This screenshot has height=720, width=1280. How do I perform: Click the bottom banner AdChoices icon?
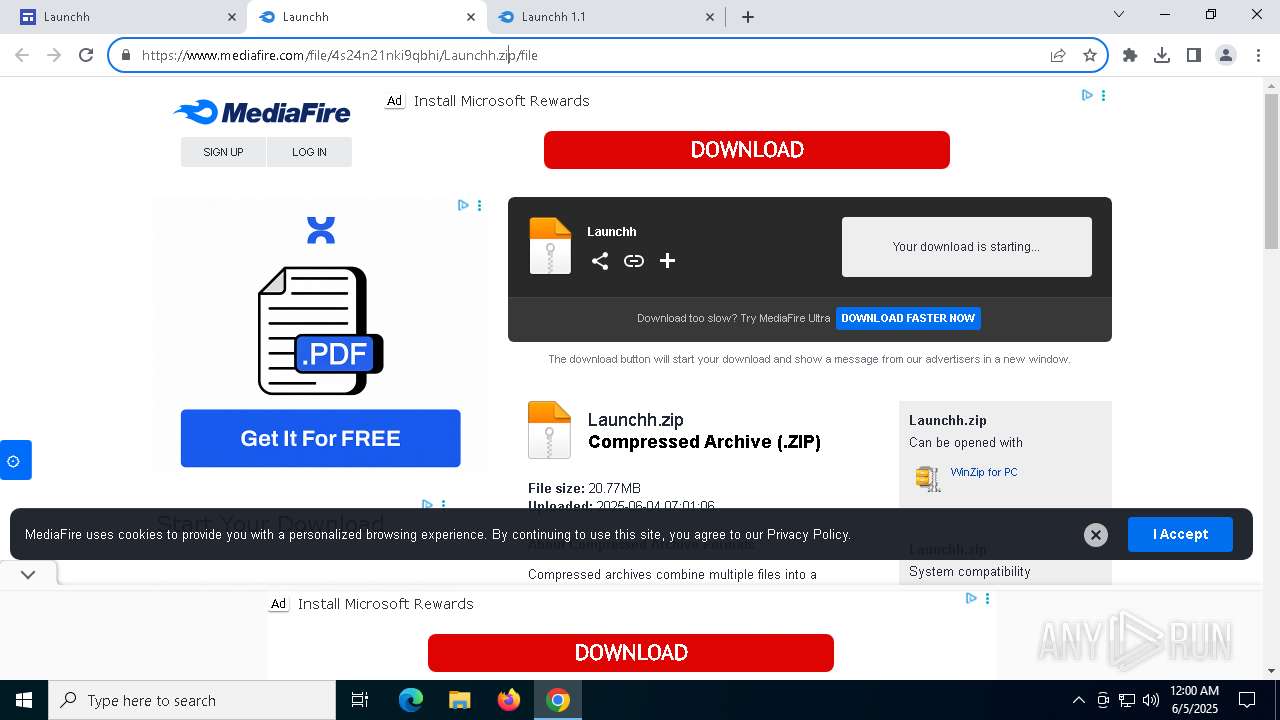tap(971, 598)
